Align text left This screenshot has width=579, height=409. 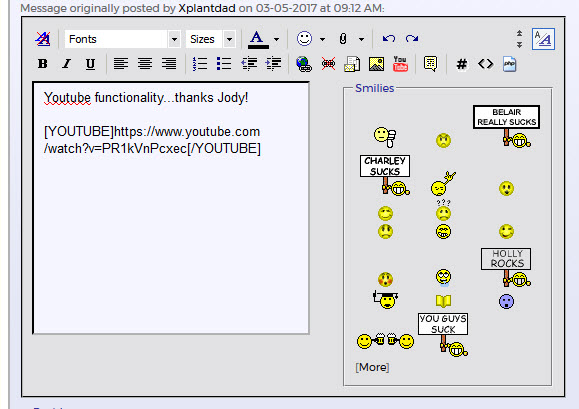click(x=121, y=64)
